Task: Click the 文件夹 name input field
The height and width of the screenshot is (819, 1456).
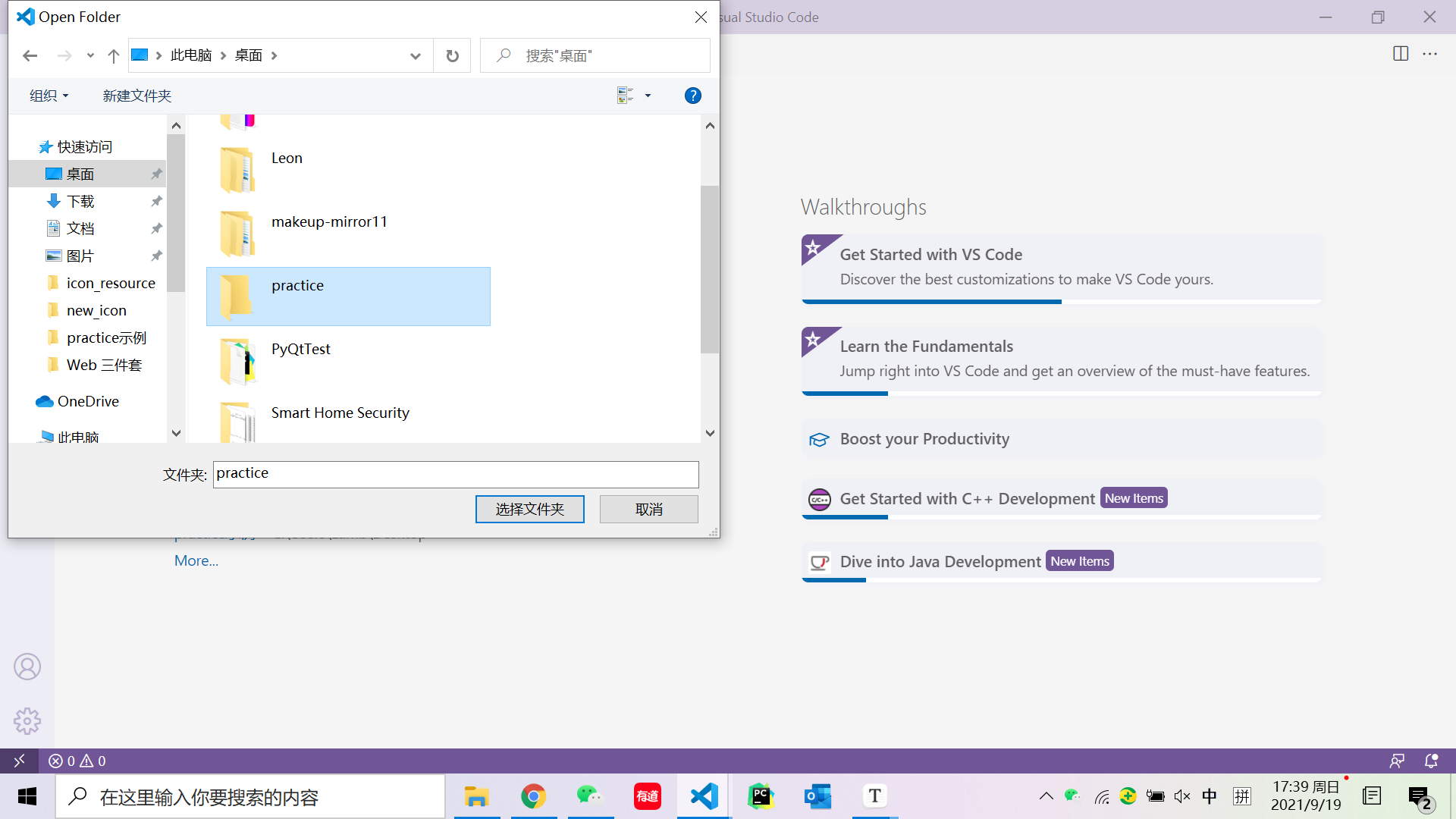Action: tap(455, 474)
